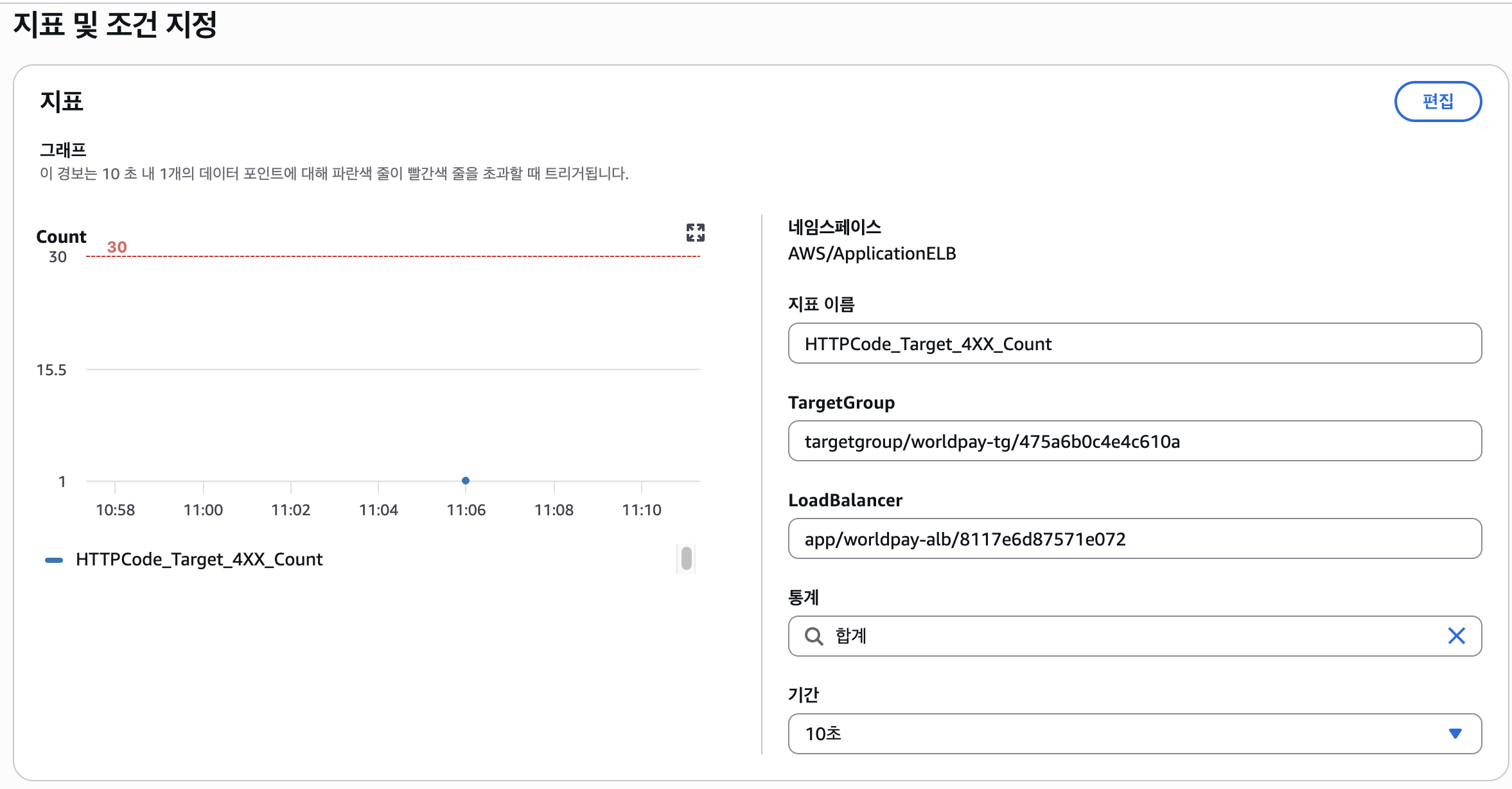
Task: Open the 기간 dropdown arrow
Action: (1455, 734)
